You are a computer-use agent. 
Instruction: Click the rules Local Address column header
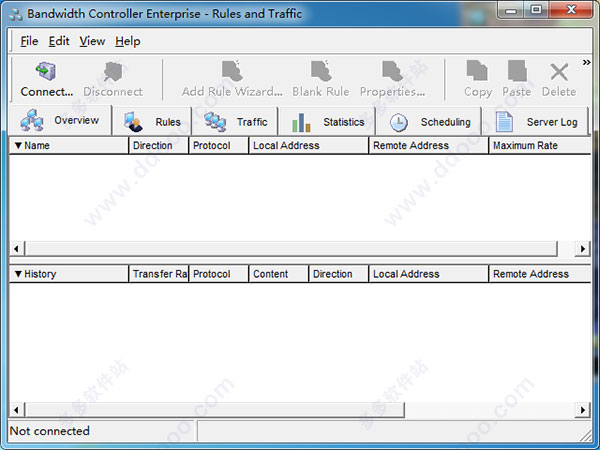click(x=308, y=145)
